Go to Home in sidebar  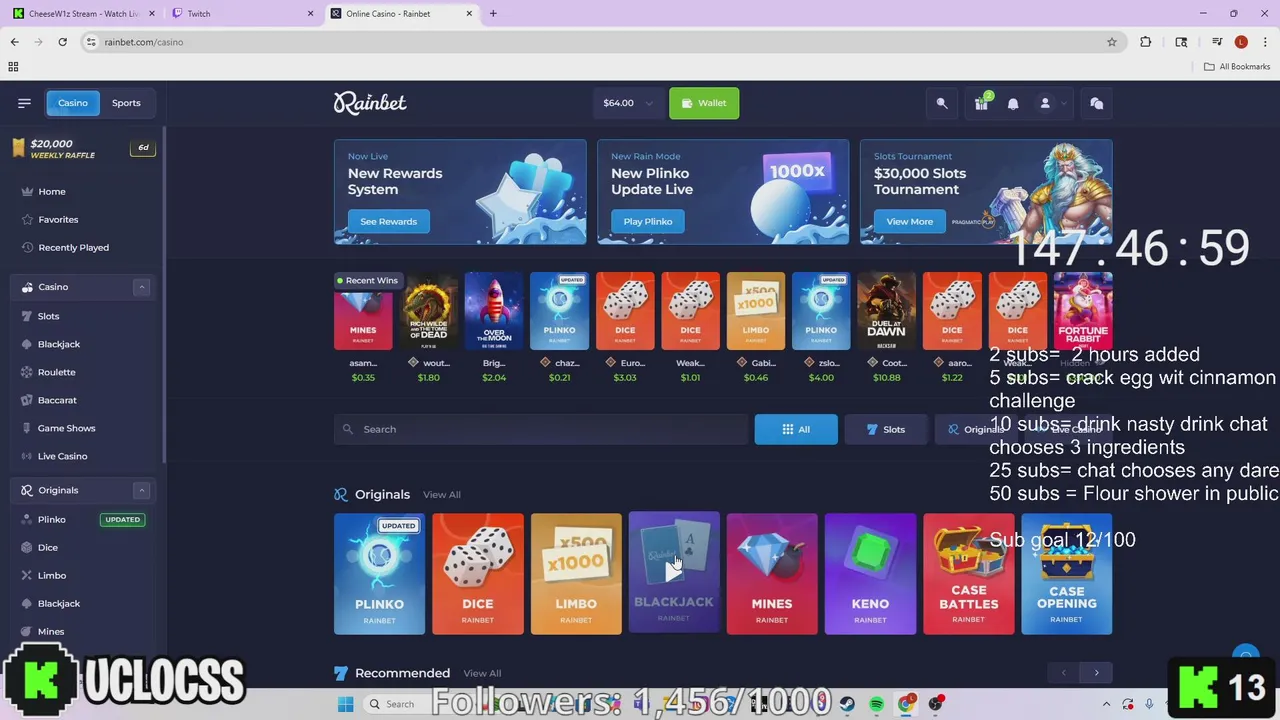point(52,191)
